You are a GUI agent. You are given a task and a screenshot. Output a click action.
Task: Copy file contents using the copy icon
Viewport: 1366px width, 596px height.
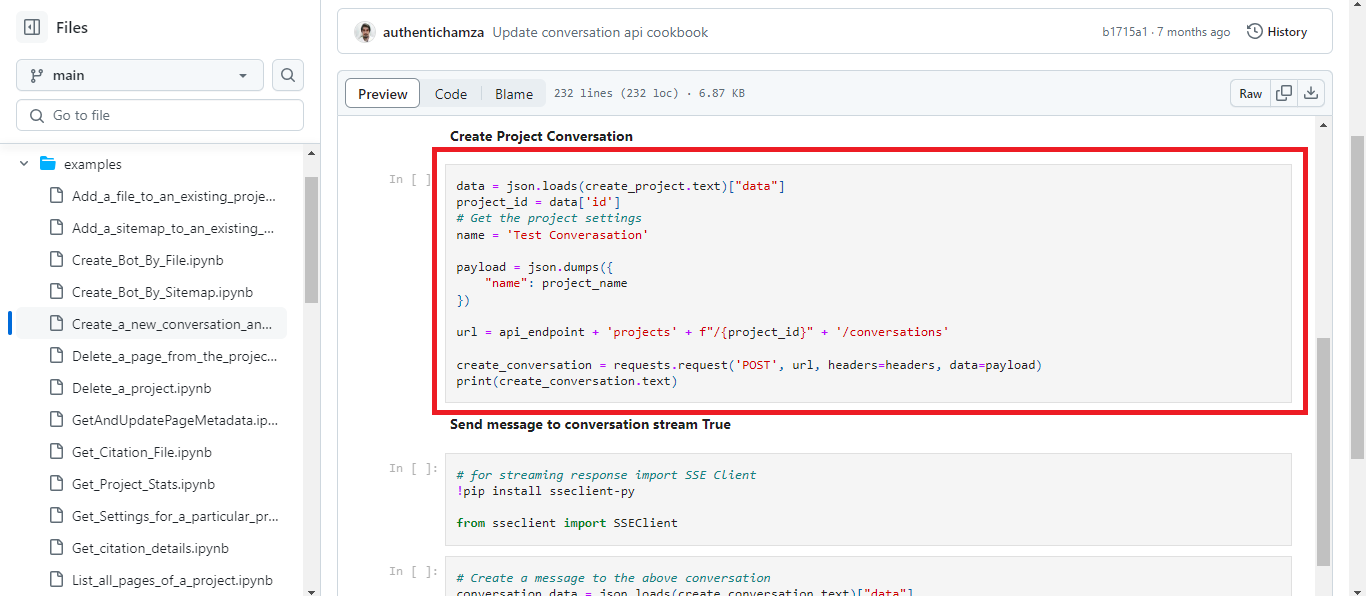(1283, 92)
